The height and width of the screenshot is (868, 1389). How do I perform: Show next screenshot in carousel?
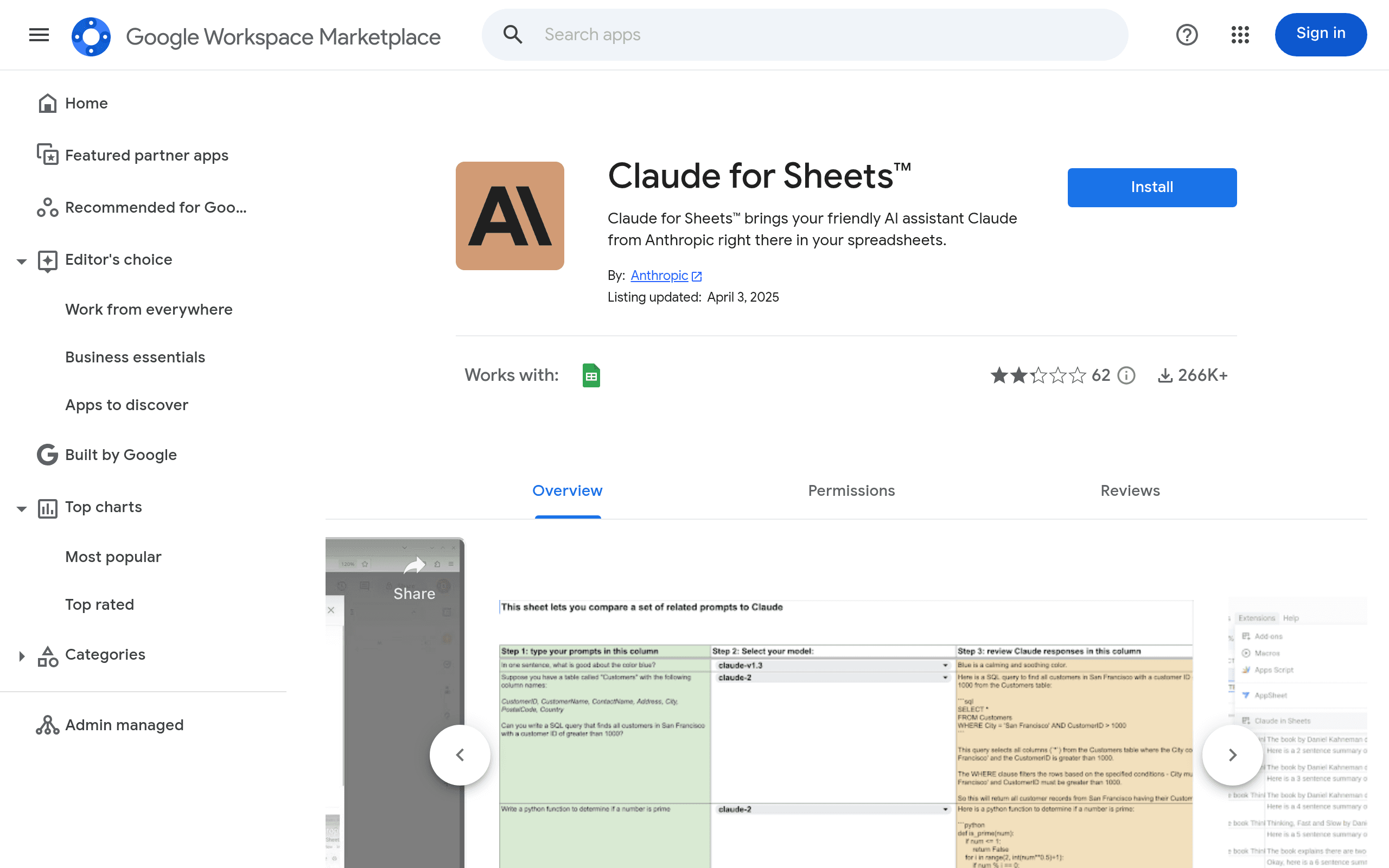[1232, 755]
